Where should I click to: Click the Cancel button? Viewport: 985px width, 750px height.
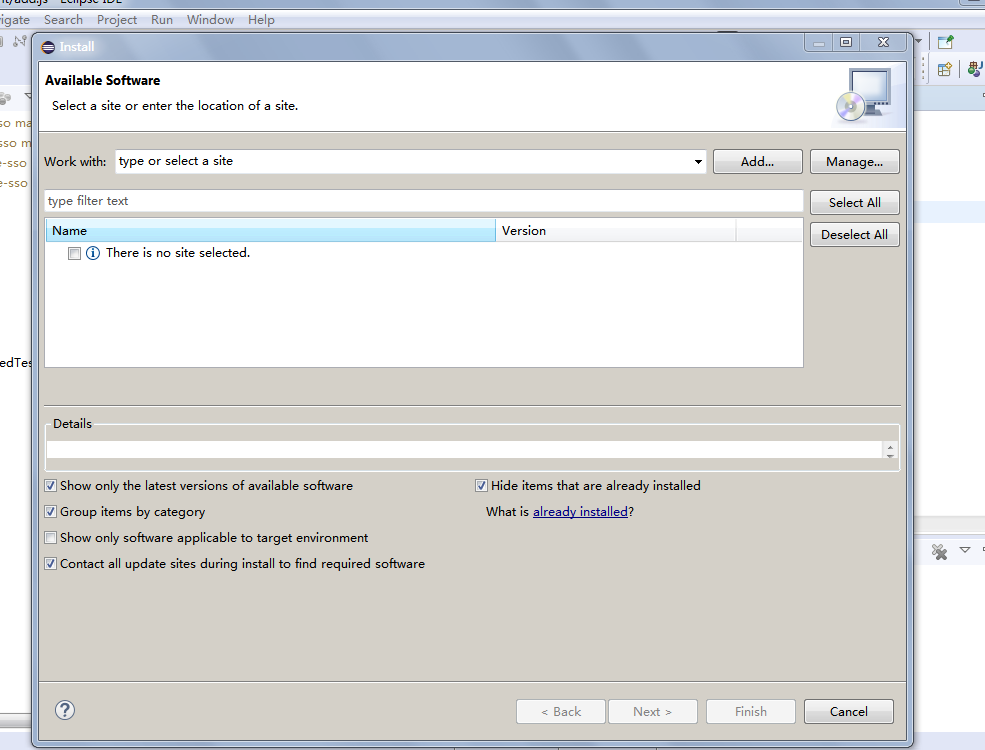(849, 711)
